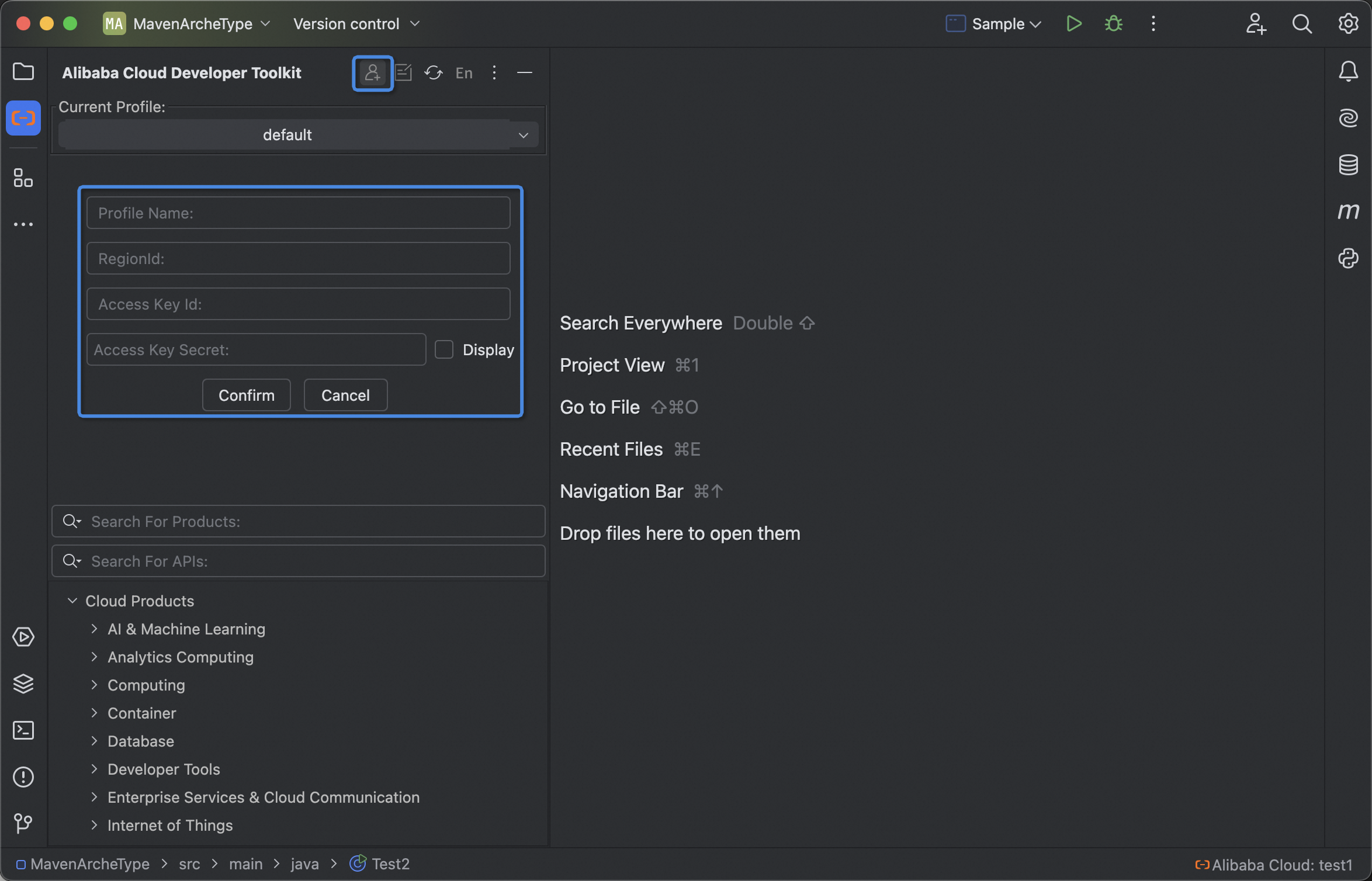Open the Database tool window icon
This screenshot has width=1372, height=881.
[x=1348, y=165]
